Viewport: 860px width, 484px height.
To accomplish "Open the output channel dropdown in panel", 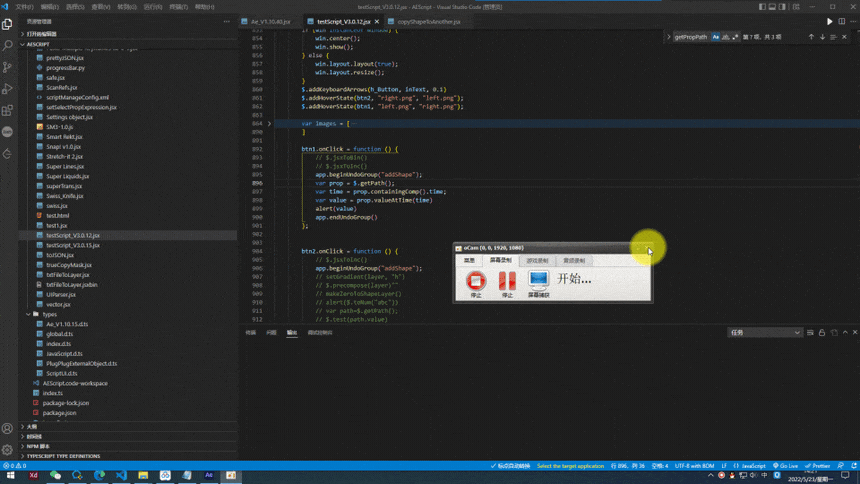I will point(765,333).
